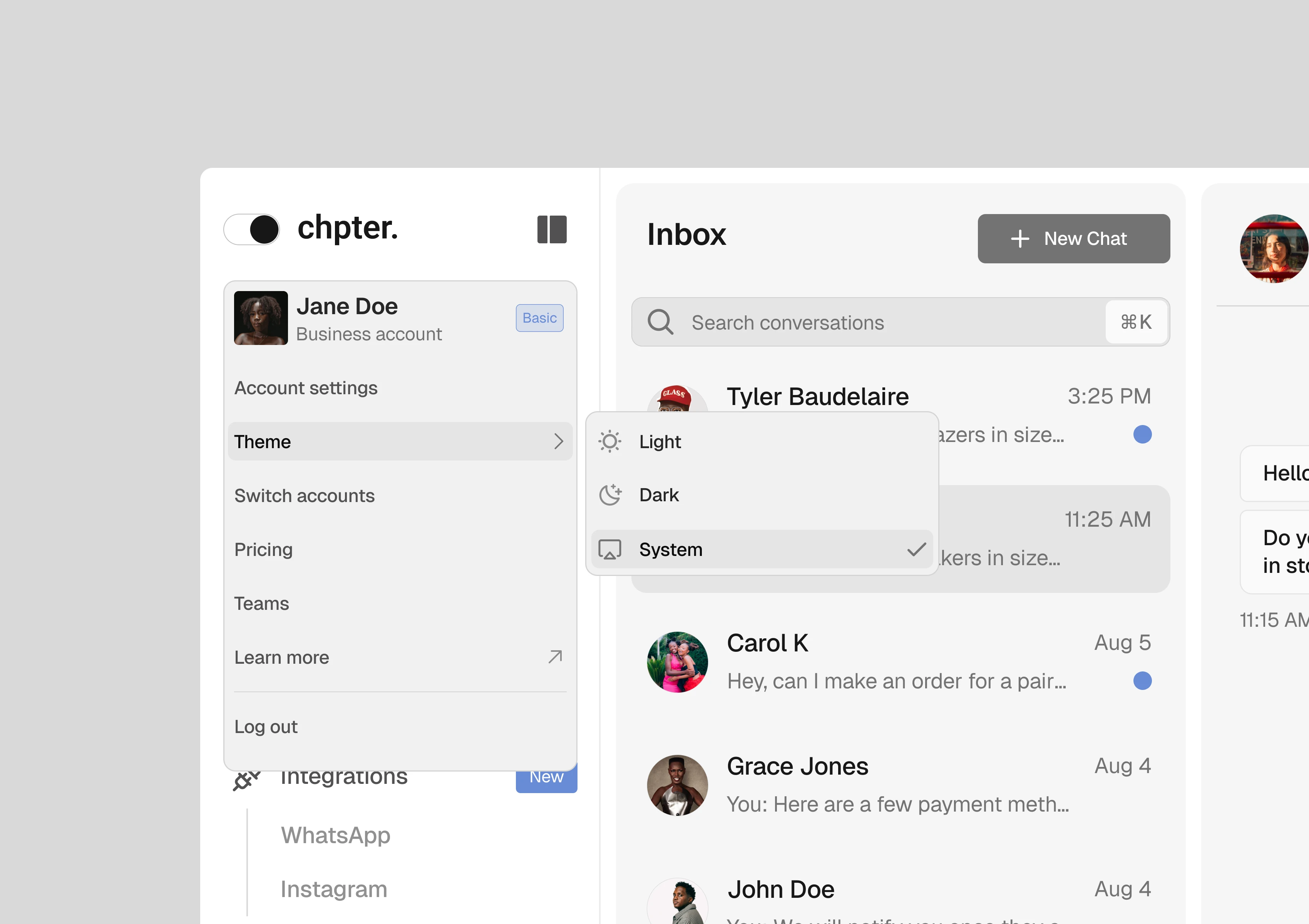This screenshot has height=924, width=1309.
Task: Click the plus icon in New Chat
Action: coord(1019,239)
